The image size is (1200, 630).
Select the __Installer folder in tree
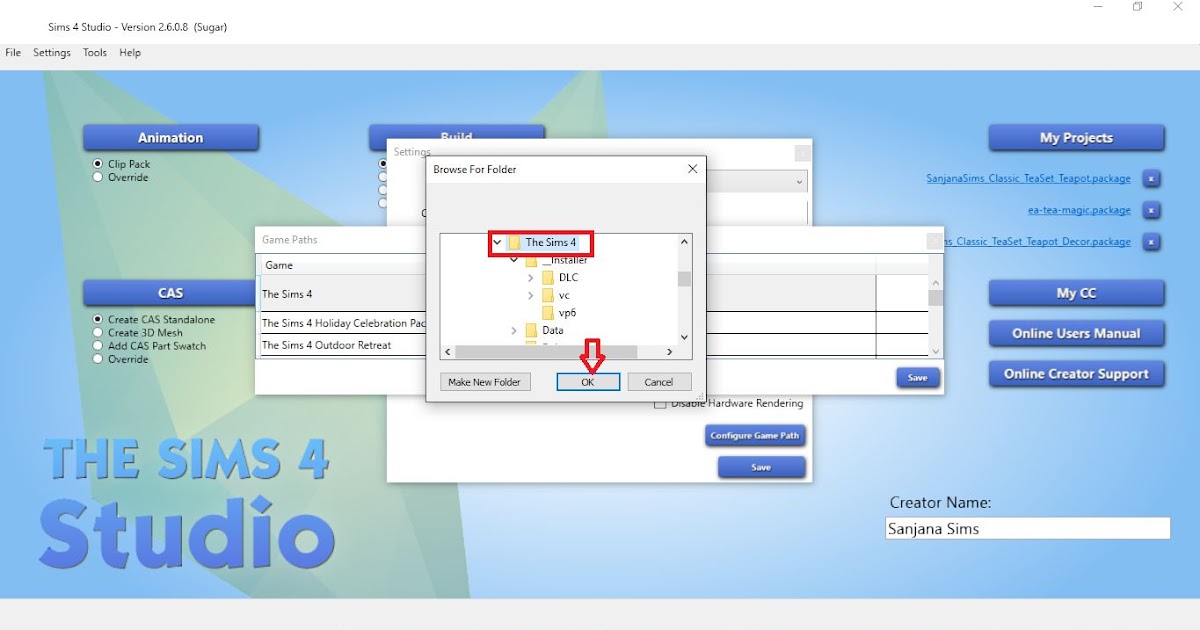click(x=564, y=260)
